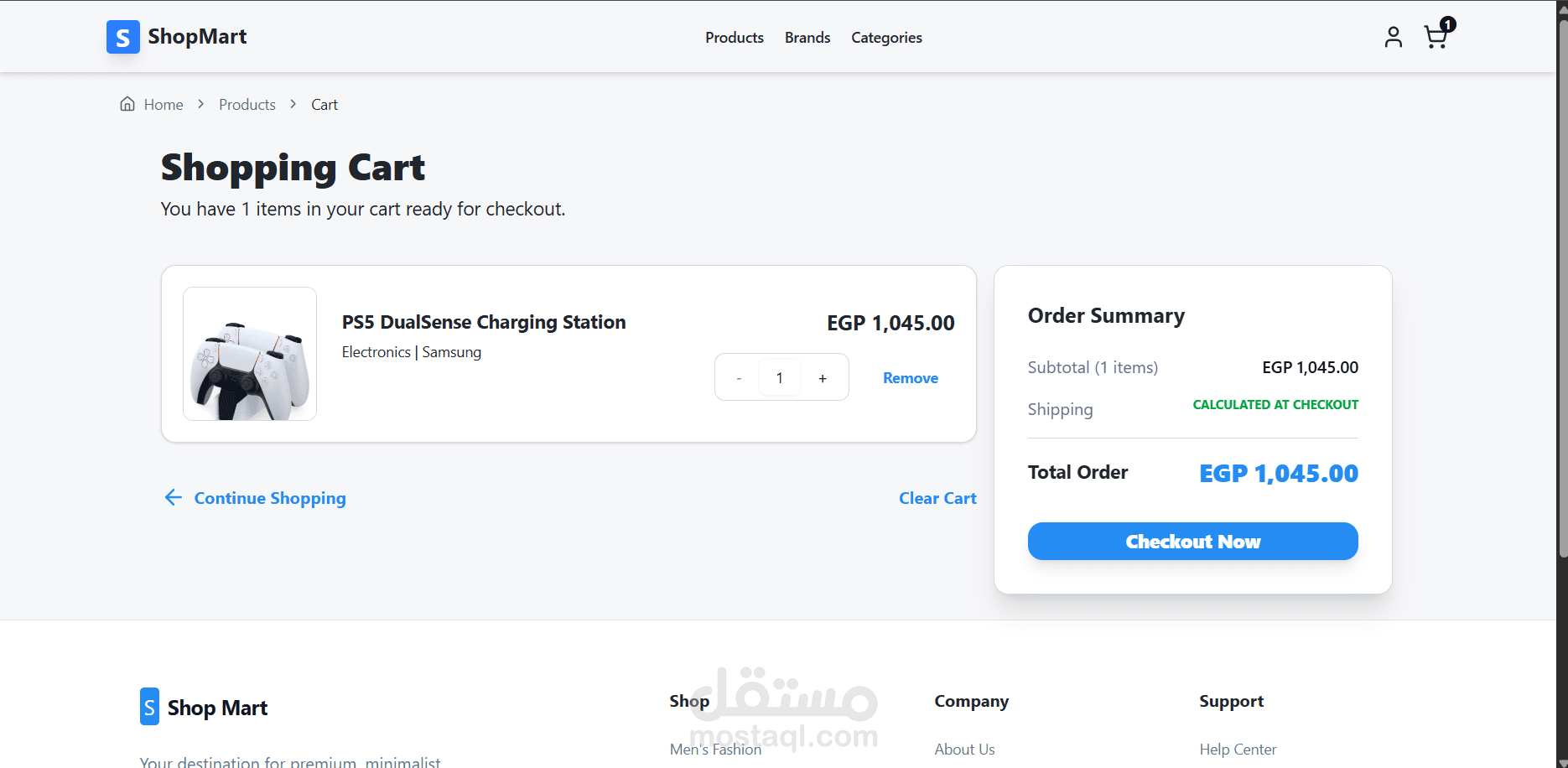Click the ShopMart S logo icon
The width and height of the screenshot is (1568, 768).
click(x=122, y=37)
